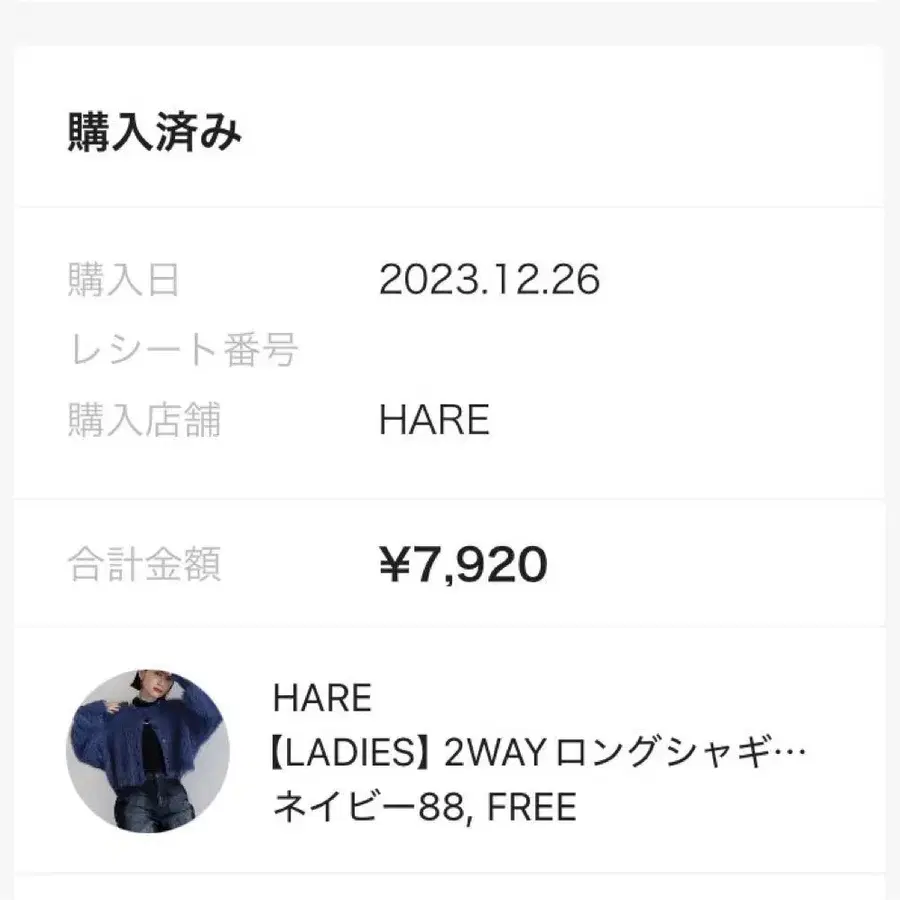The image size is (900, 900).
Task: Open the HARE brand name above the product title
Action: (x=321, y=698)
